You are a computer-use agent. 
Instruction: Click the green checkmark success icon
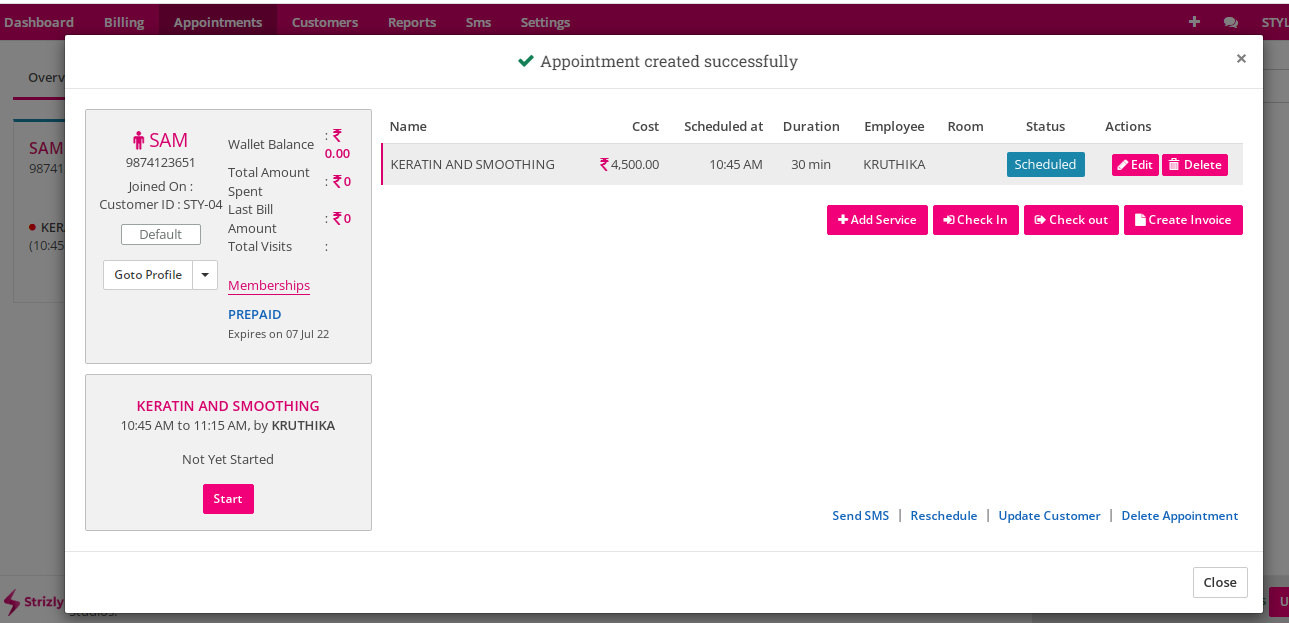(526, 61)
